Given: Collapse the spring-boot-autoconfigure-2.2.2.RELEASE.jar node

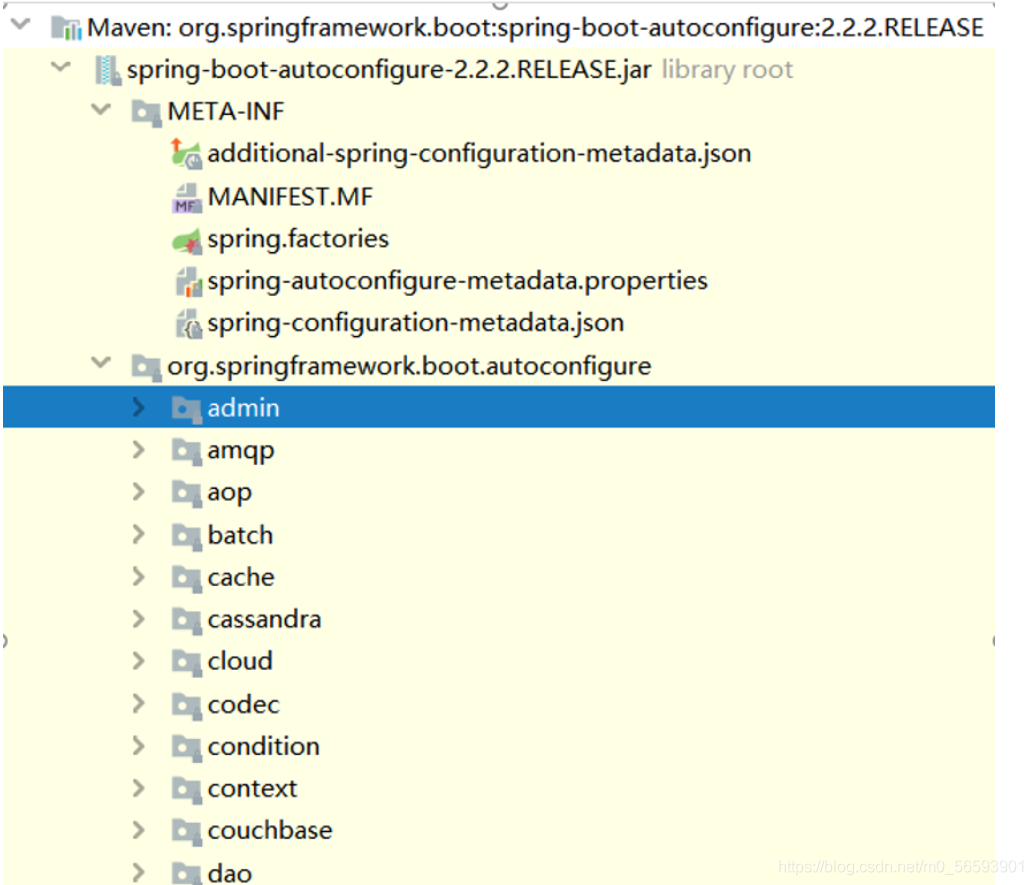Looking at the screenshot, I should (61, 67).
